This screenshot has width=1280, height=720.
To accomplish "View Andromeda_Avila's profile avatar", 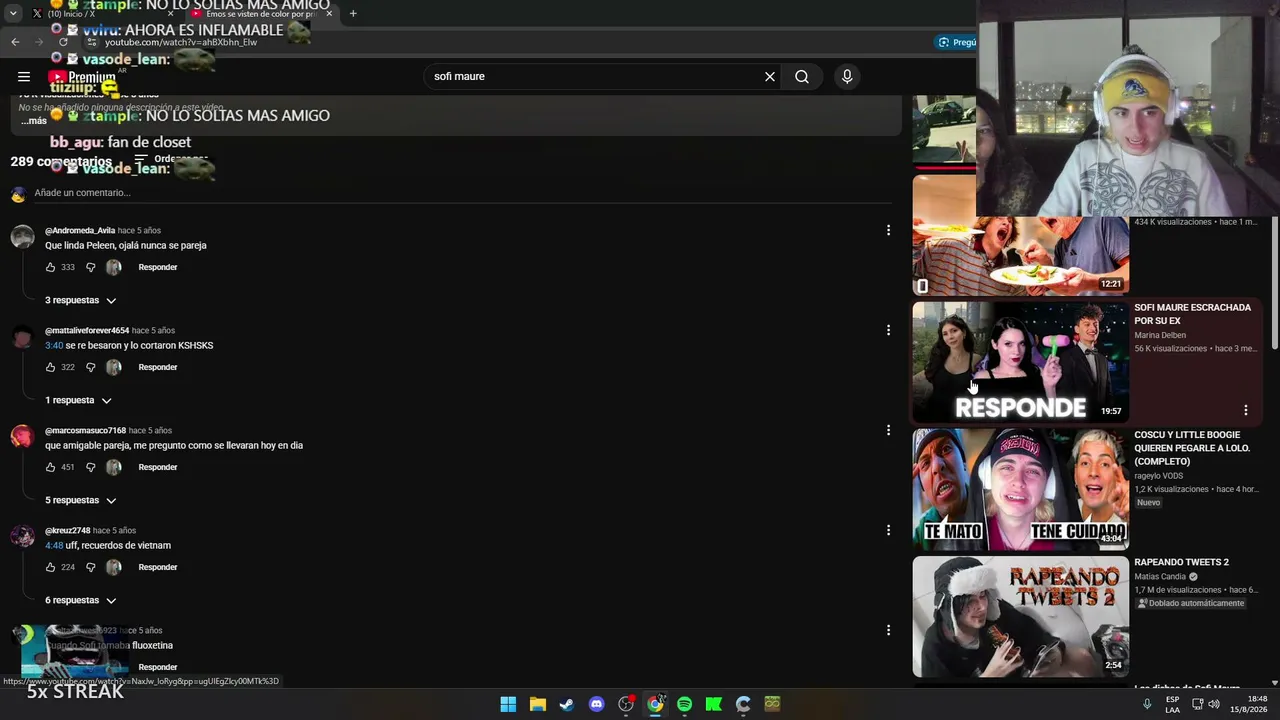I will [22, 236].
